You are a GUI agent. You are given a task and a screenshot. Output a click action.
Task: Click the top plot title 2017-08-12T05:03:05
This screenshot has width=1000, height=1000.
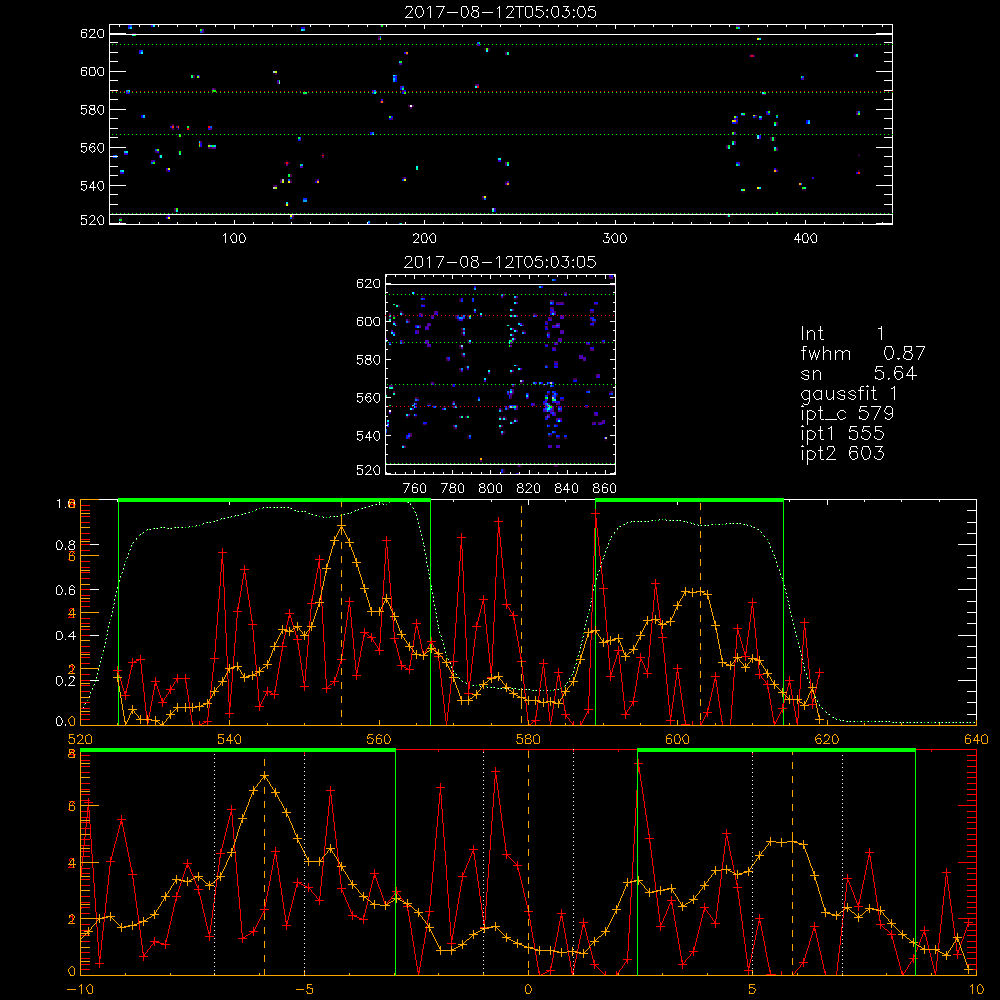point(501,12)
